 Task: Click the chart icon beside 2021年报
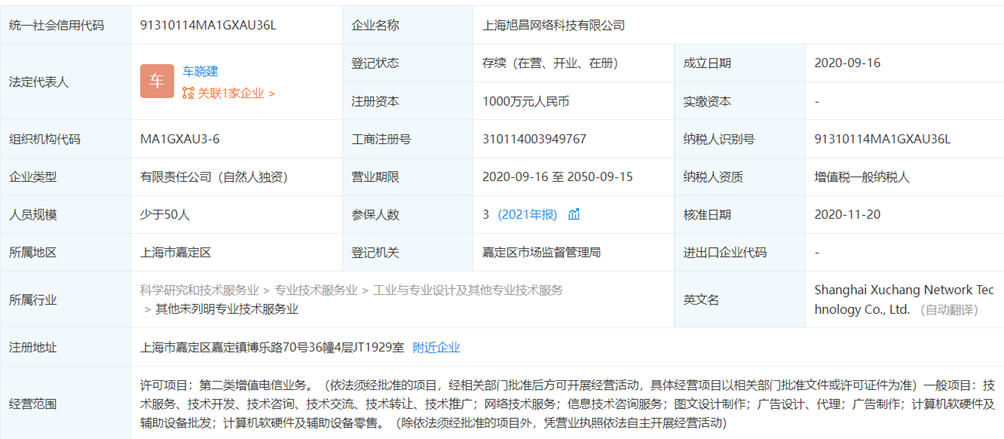tap(574, 214)
